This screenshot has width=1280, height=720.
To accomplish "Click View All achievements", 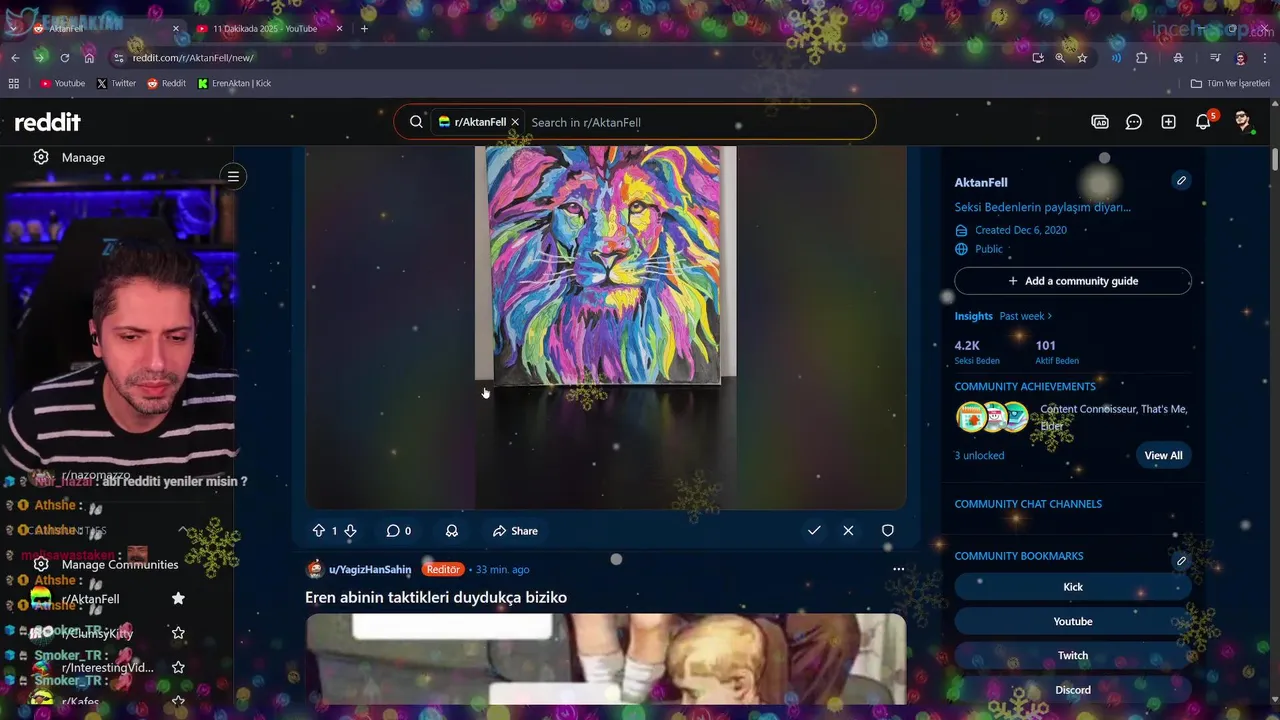I will [x=1163, y=455].
